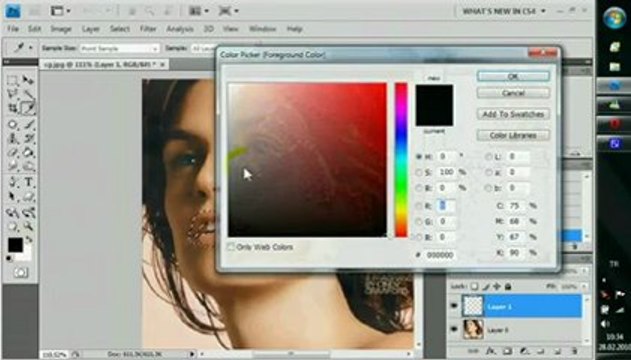Add layer mask from Layers panel
The width and height of the screenshot is (631, 360).
pyautogui.click(x=507, y=351)
